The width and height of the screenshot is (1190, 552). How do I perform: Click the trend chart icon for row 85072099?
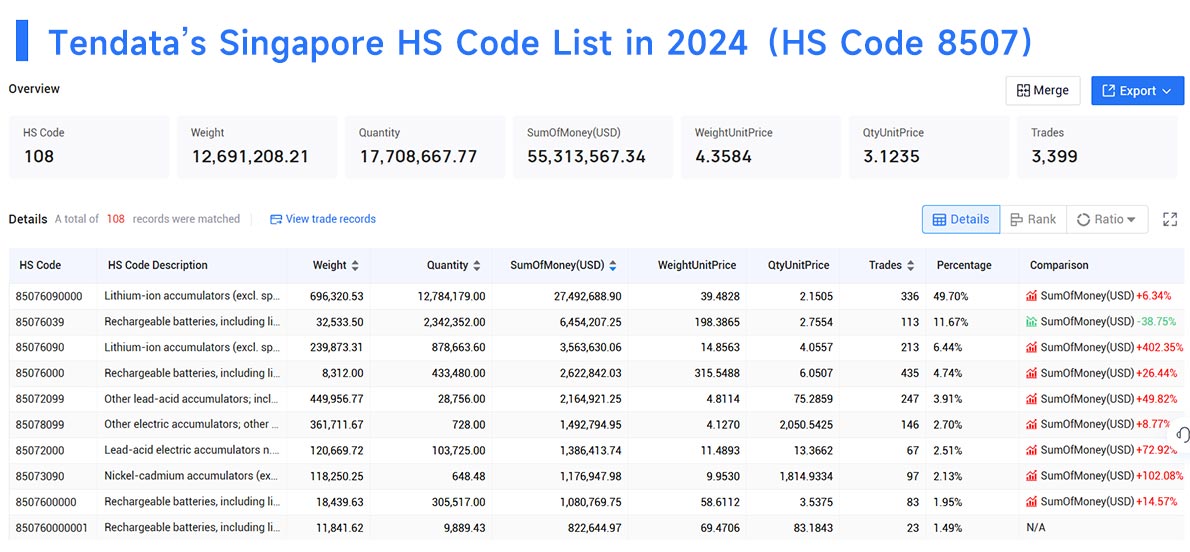coord(1031,399)
